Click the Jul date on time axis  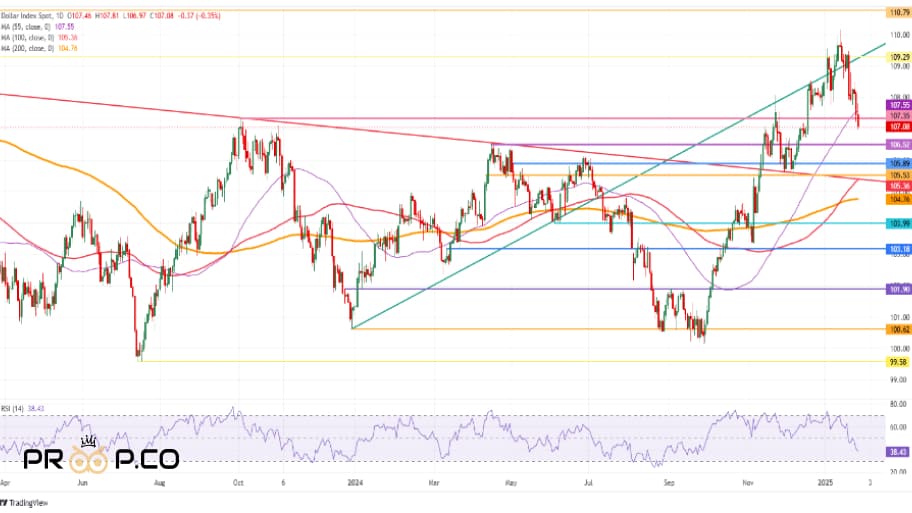point(588,483)
